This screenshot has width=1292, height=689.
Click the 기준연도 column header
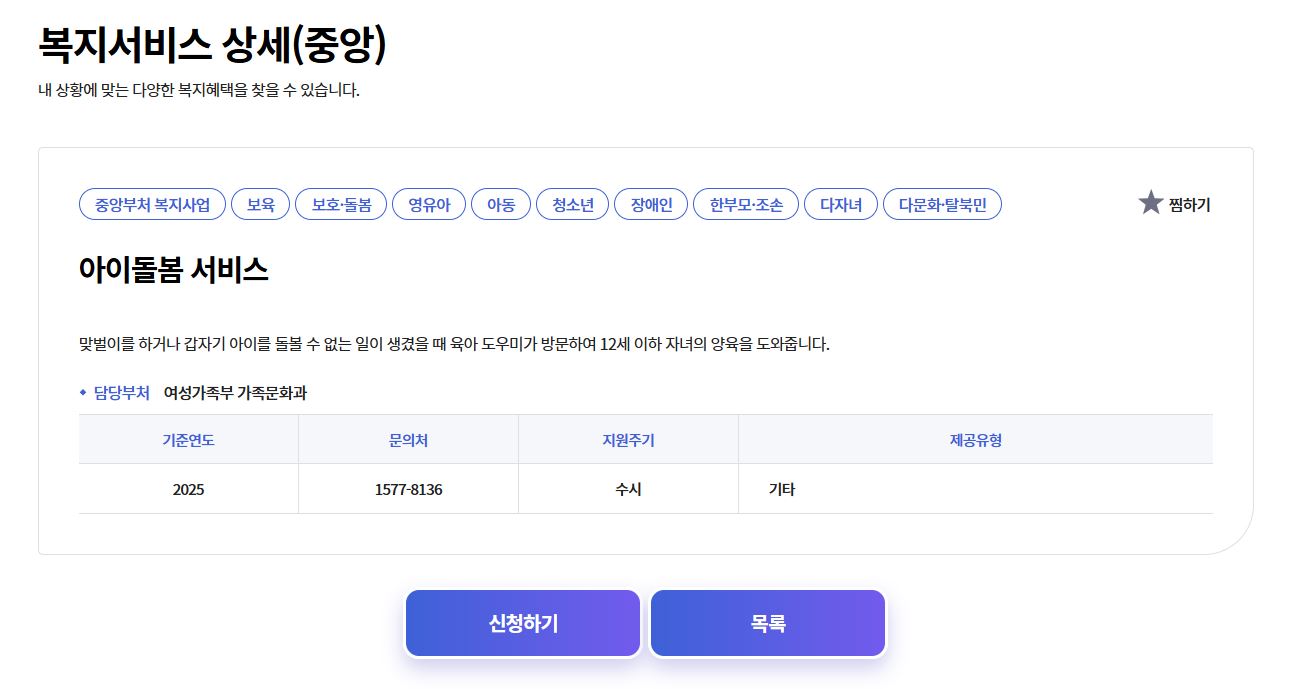tap(188, 438)
